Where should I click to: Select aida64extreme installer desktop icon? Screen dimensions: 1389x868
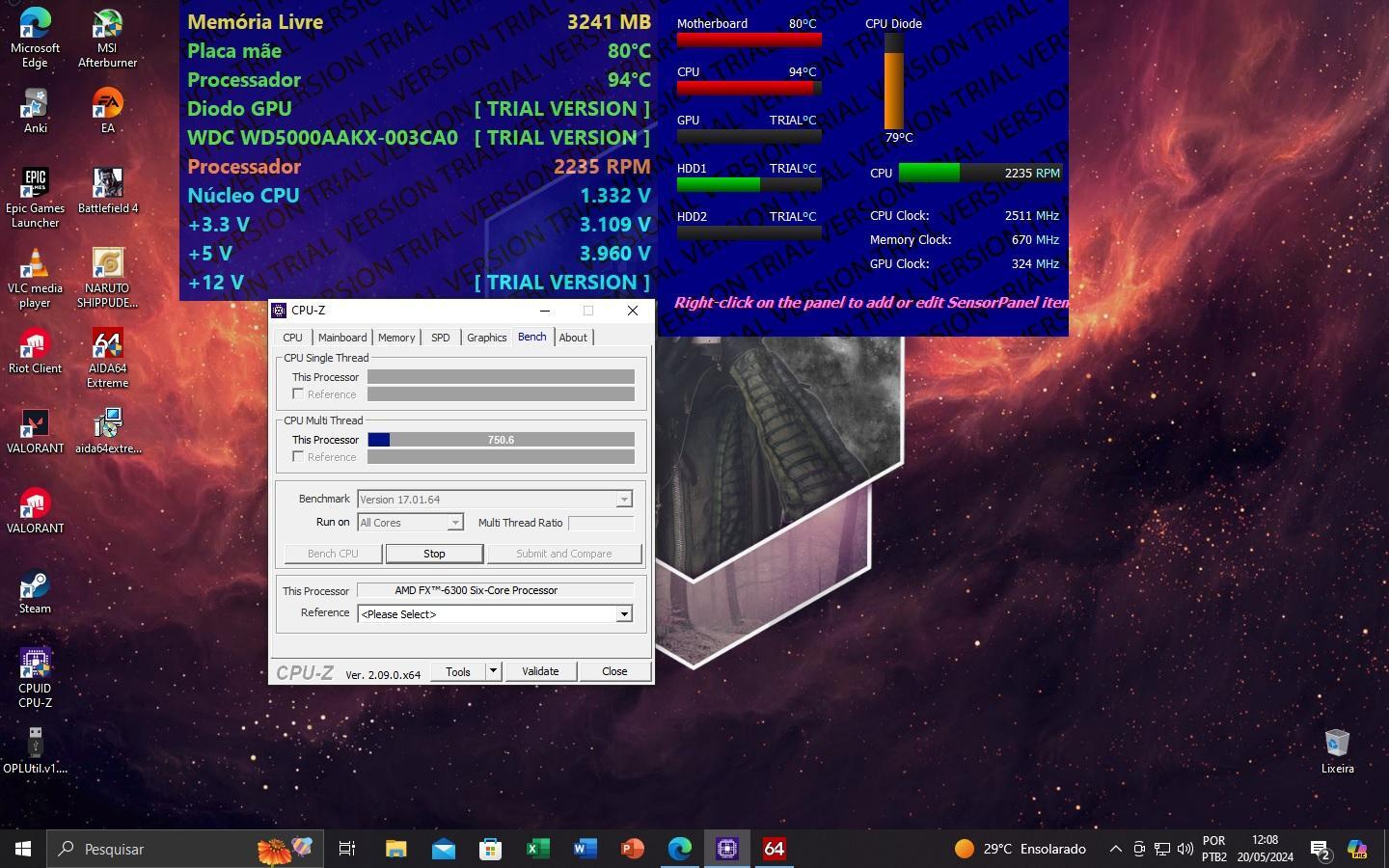pos(107,431)
